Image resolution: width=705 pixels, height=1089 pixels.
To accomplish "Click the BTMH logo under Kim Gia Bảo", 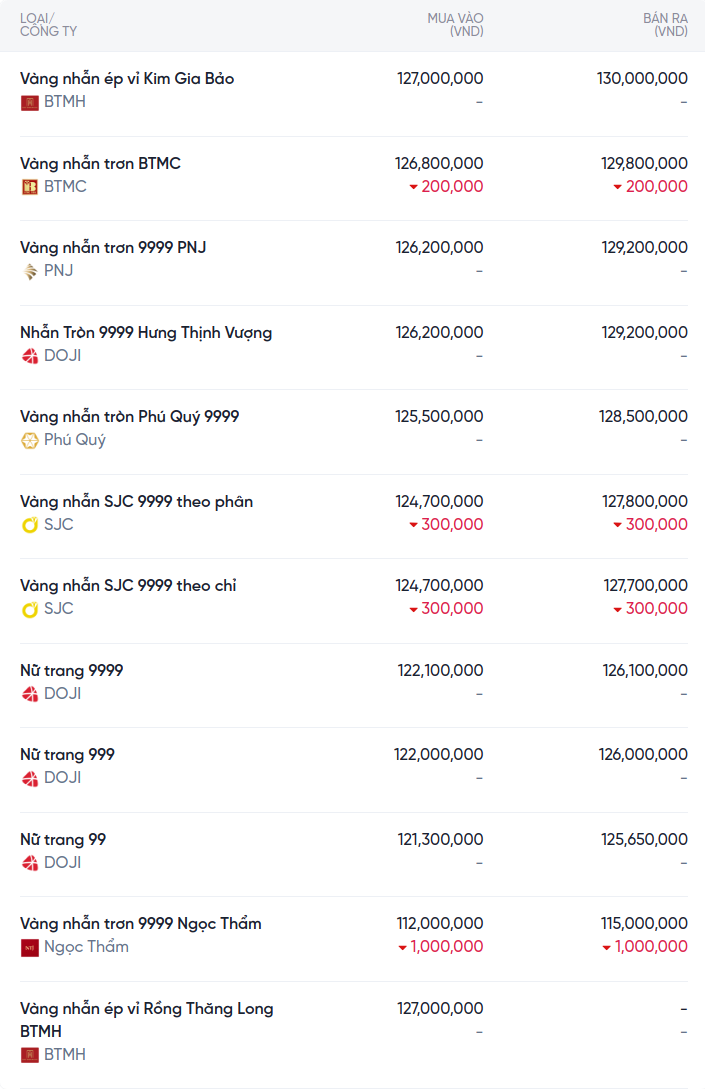I will tap(30, 102).
